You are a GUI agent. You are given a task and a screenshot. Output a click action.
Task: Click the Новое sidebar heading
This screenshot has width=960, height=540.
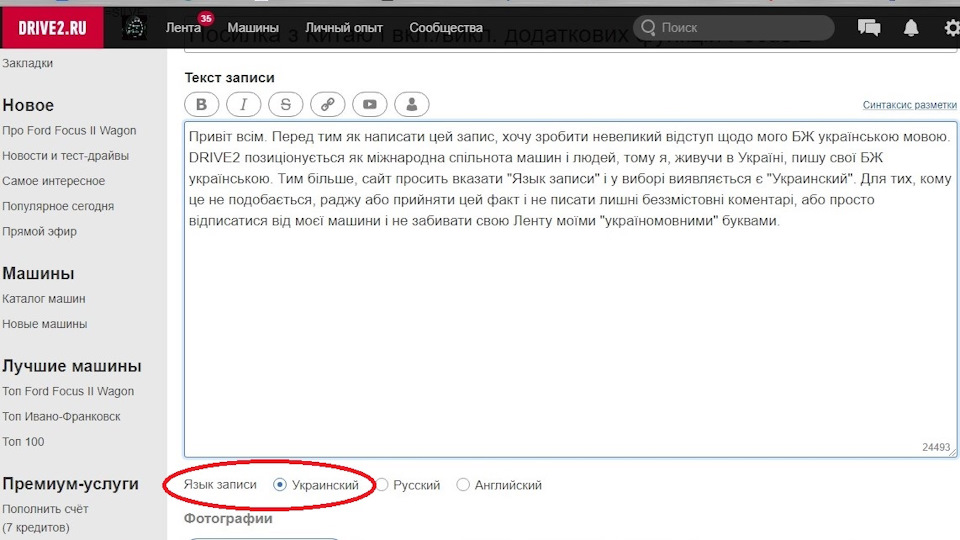click(x=28, y=105)
